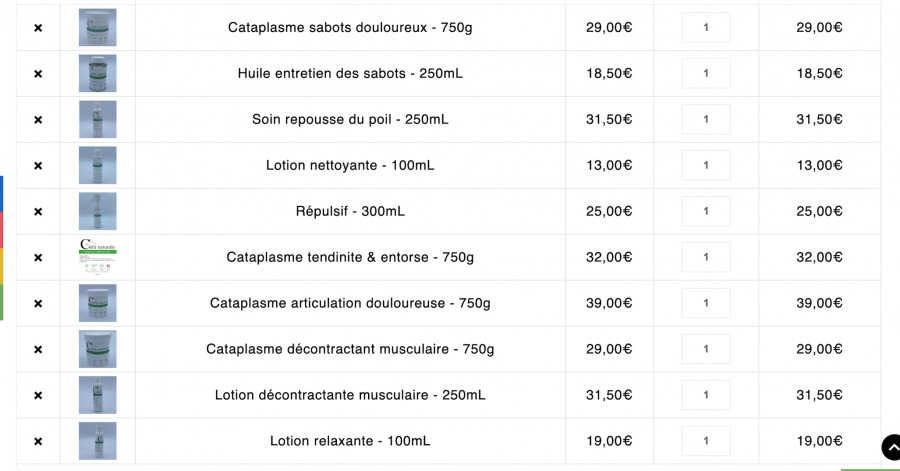
Task: Open Lotion relaxante product thumbnail
Action: 98,441
